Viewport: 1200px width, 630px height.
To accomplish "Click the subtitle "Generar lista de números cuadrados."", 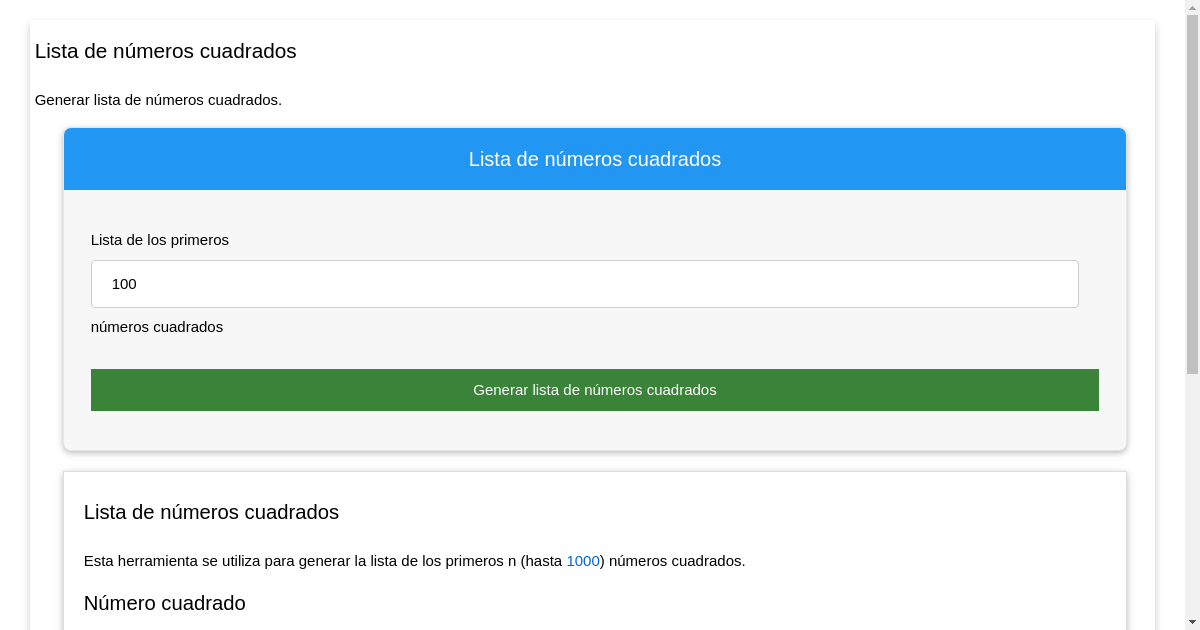I will pyautogui.click(x=158, y=100).
